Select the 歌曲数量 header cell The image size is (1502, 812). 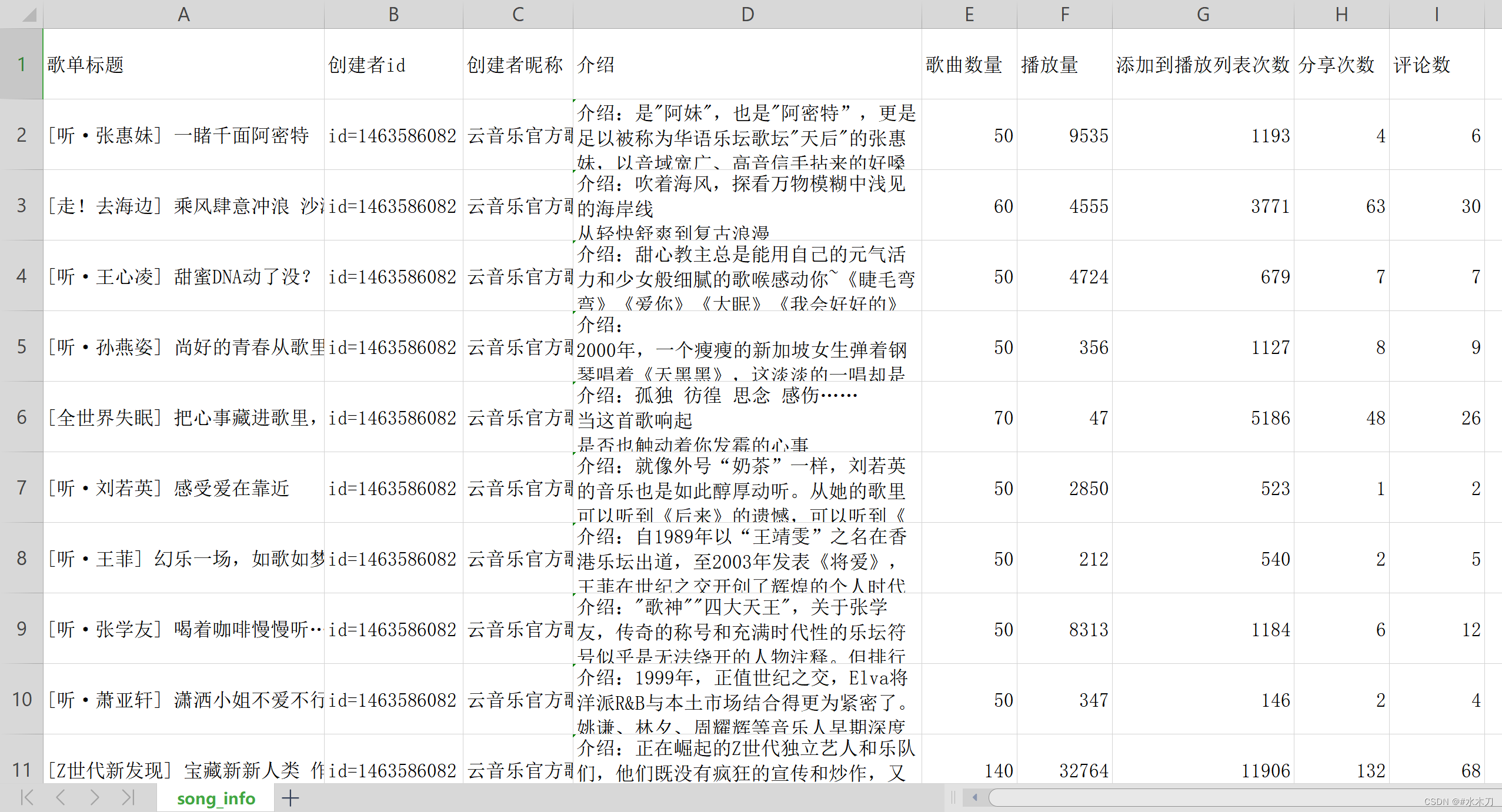969,64
